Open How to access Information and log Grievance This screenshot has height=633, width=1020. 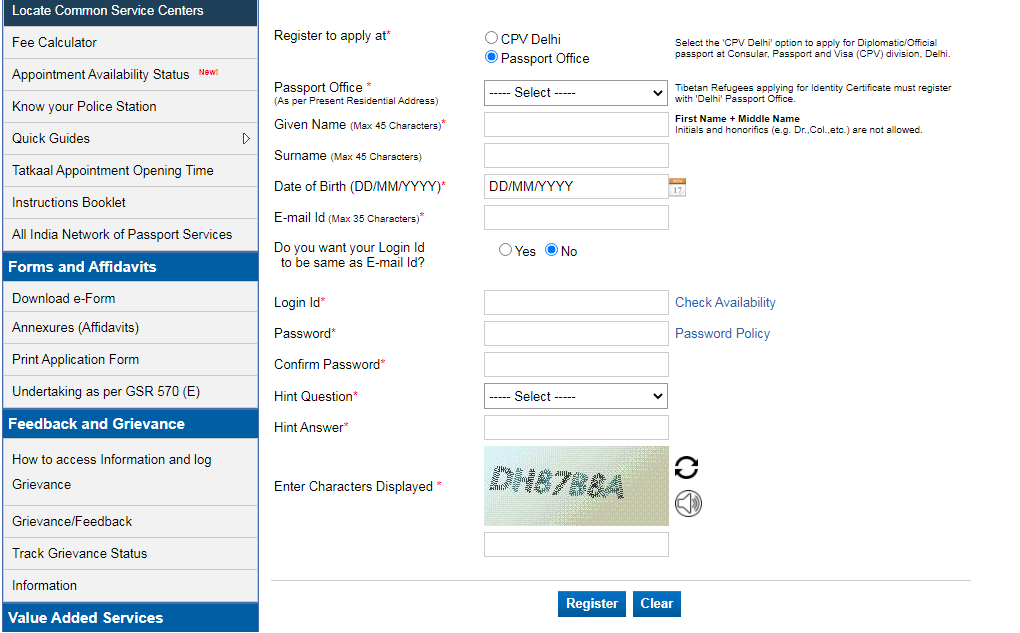point(130,472)
